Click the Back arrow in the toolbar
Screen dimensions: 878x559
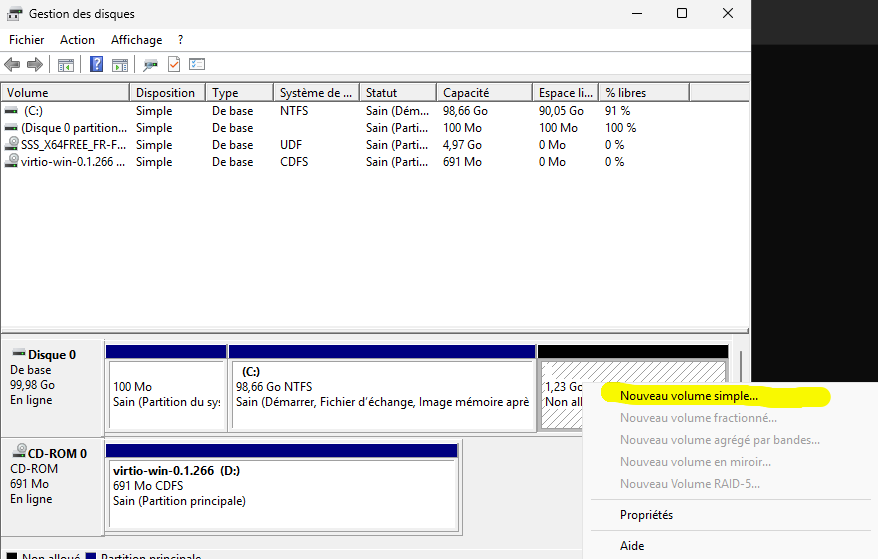coord(12,65)
